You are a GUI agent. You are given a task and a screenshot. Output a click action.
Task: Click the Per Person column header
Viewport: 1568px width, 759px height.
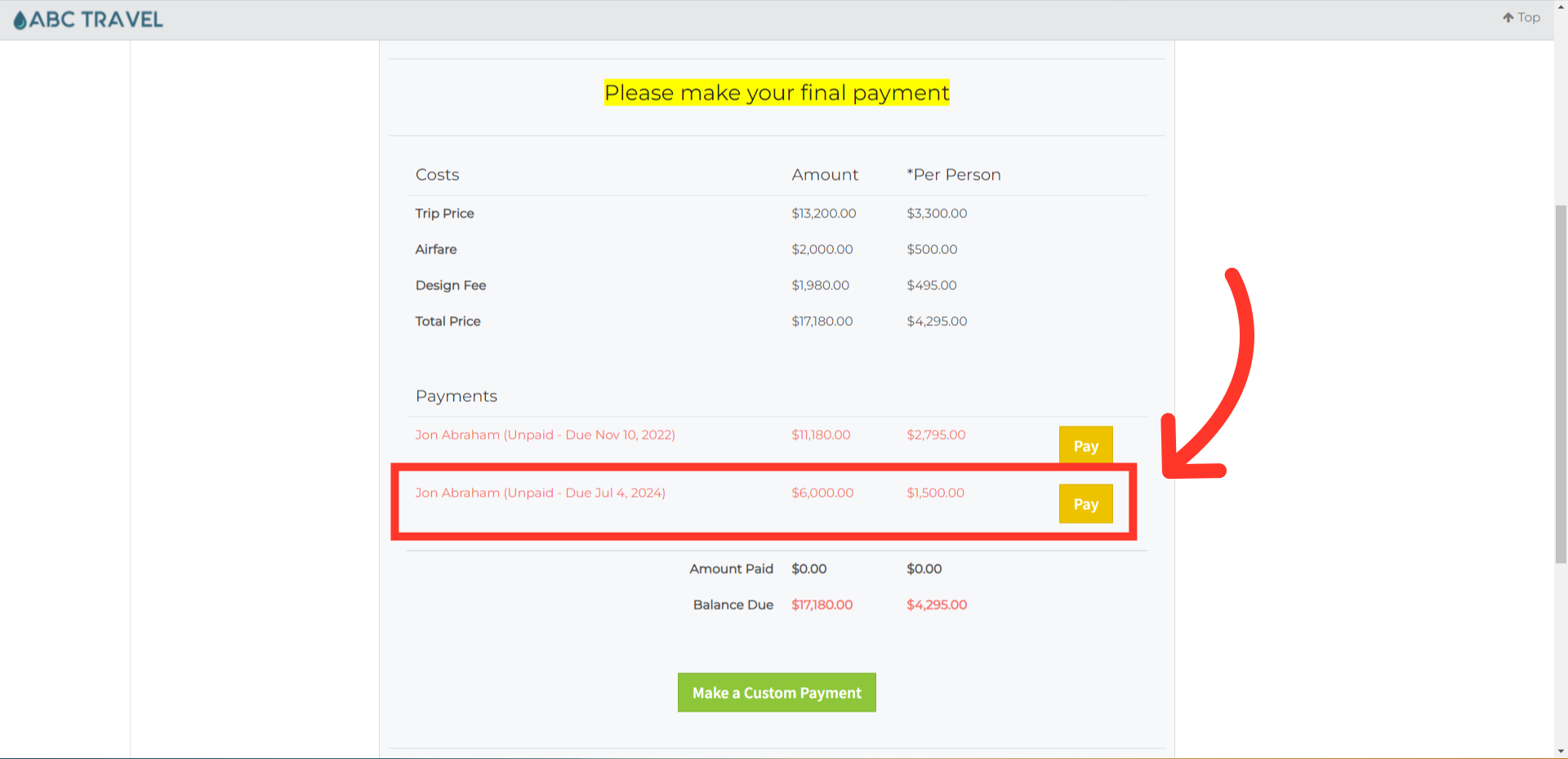click(953, 174)
